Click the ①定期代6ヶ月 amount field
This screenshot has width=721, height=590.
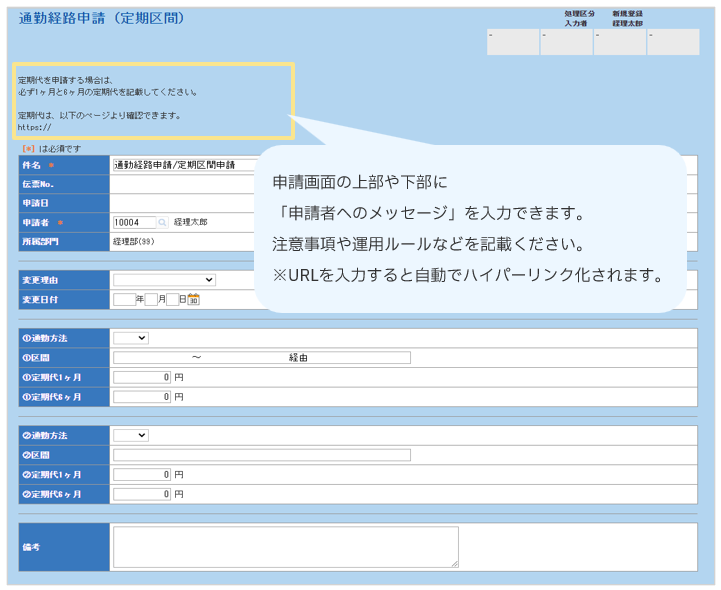142,397
